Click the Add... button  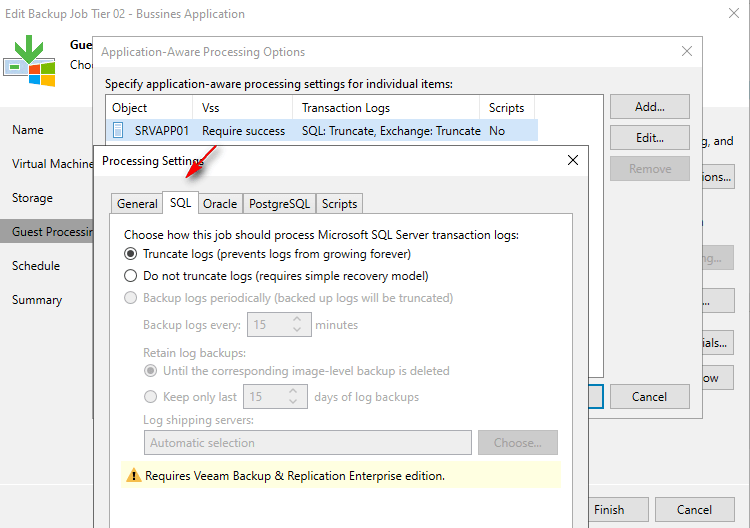(x=649, y=107)
